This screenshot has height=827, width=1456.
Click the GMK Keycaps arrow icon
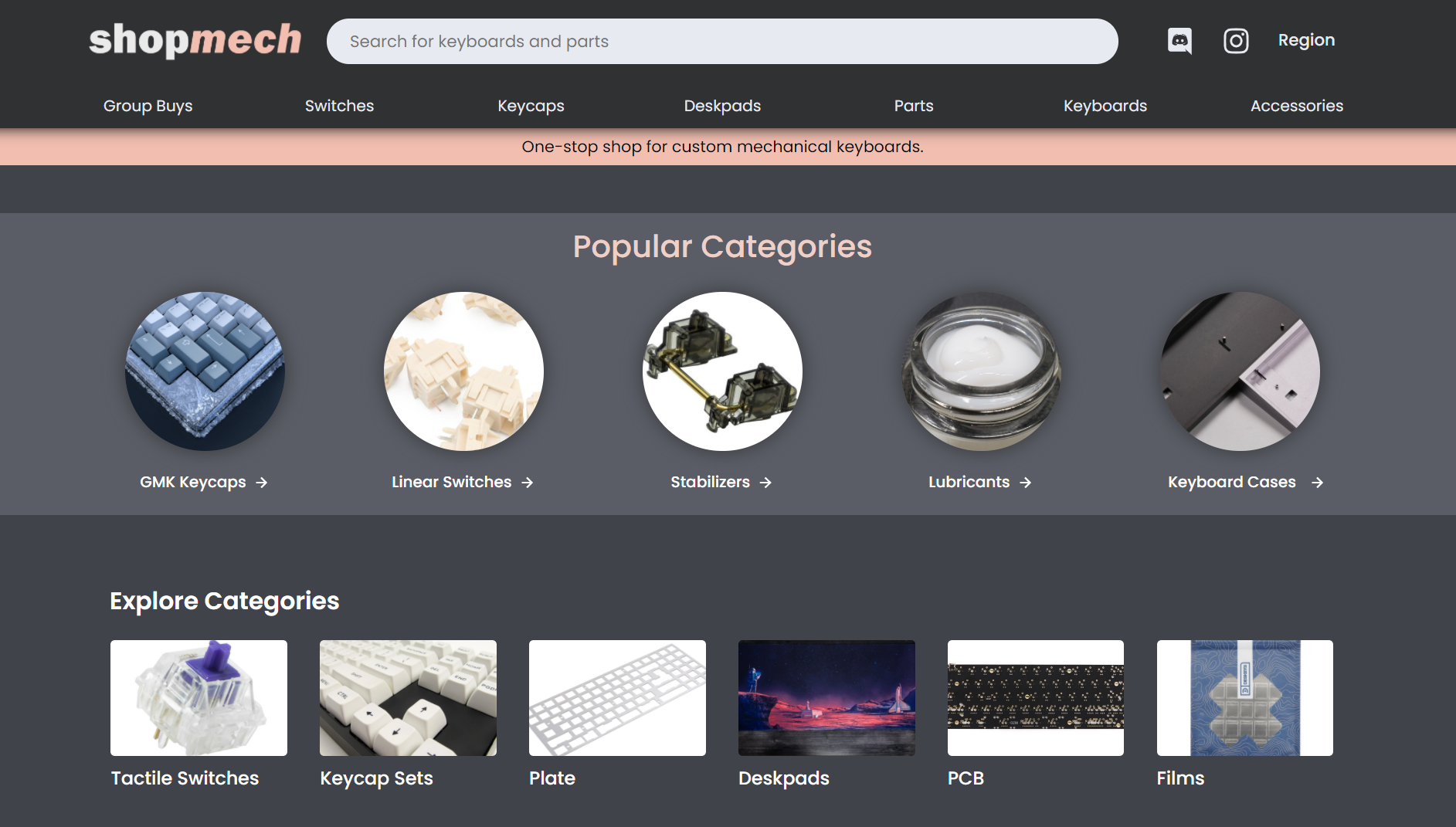tap(263, 482)
